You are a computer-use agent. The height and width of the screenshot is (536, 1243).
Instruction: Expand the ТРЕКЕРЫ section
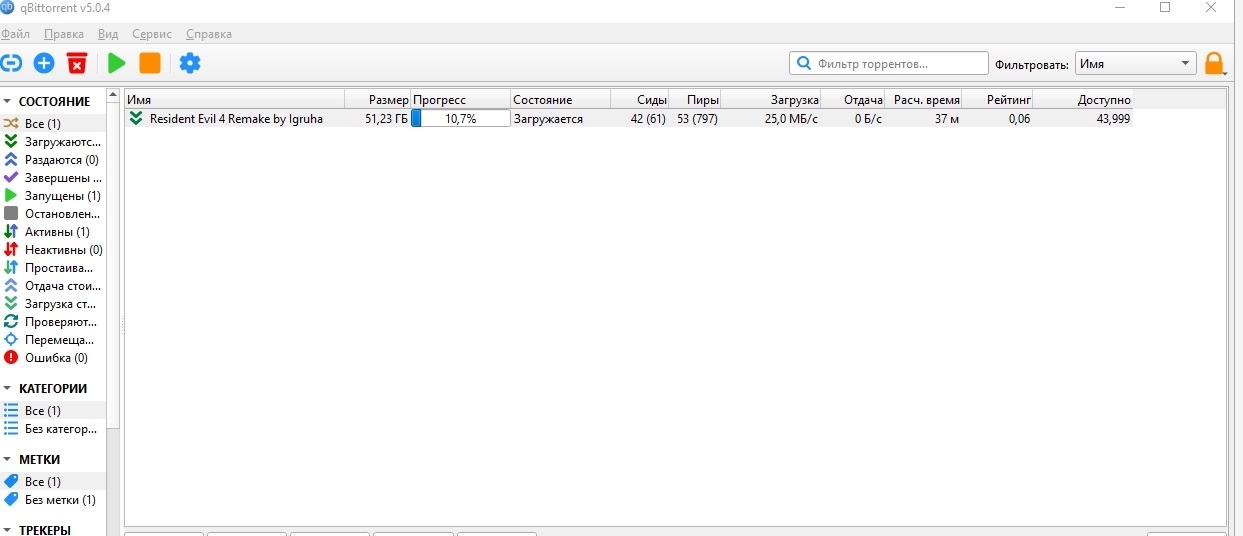pos(8,530)
